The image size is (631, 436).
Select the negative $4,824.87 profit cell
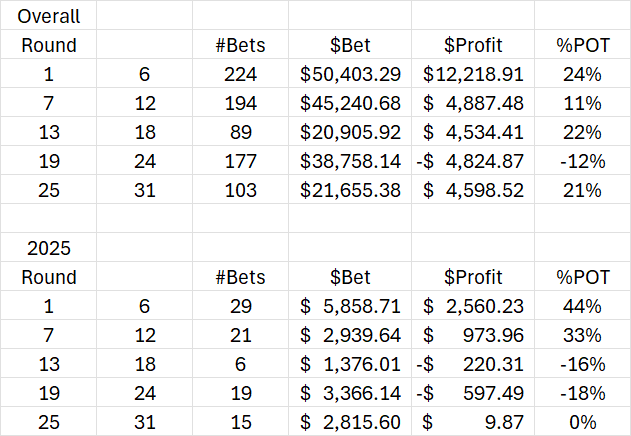tap(474, 161)
